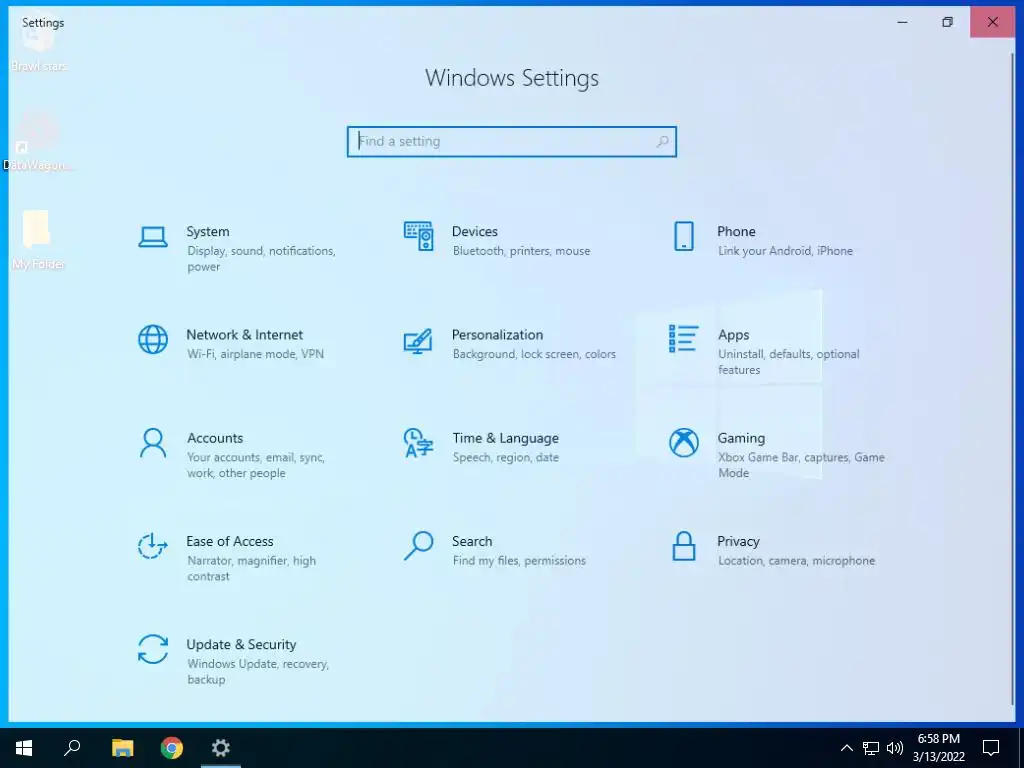
Task: Open the Devices keyboard and speaker icon
Action: coord(418,236)
